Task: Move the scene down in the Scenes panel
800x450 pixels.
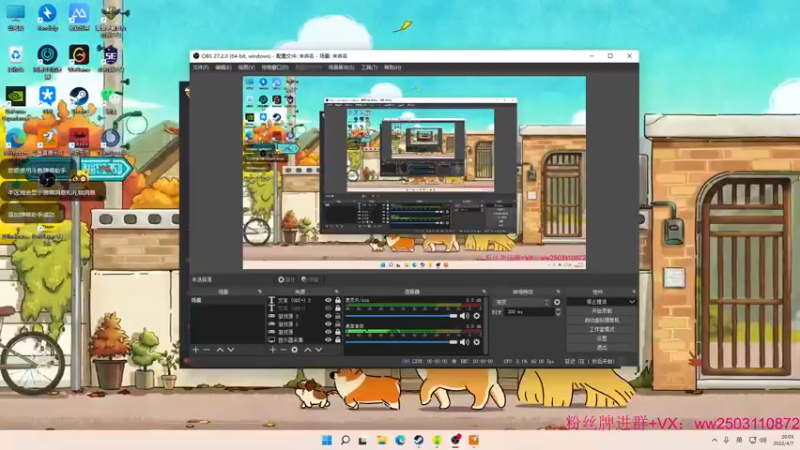Action: (231, 349)
